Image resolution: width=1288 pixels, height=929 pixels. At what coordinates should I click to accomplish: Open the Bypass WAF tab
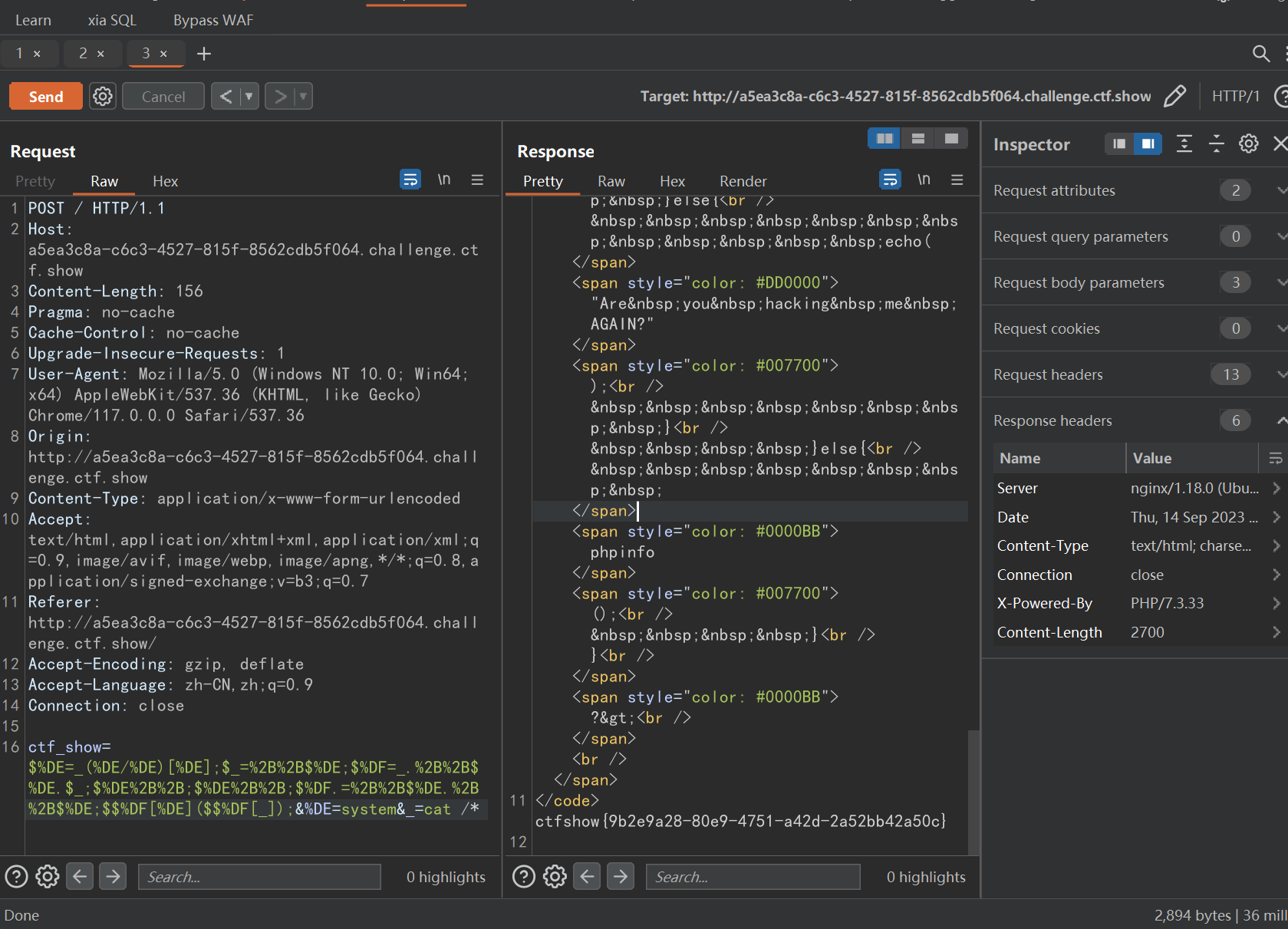[x=213, y=20]
